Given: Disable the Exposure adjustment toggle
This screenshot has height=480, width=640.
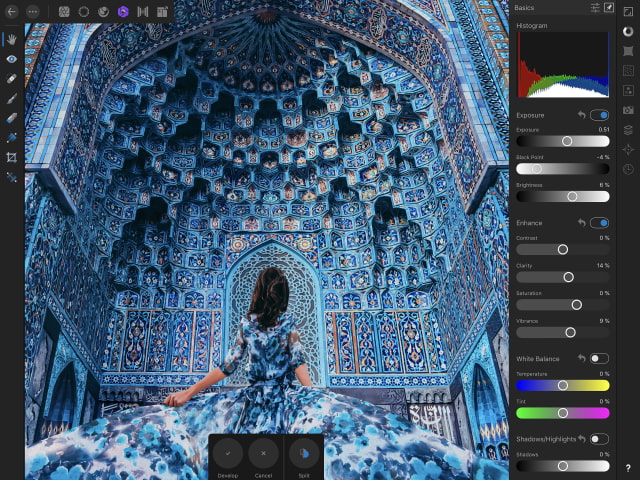Looking at the screenshot, I should pyautogui.click(x=599, y=115).
